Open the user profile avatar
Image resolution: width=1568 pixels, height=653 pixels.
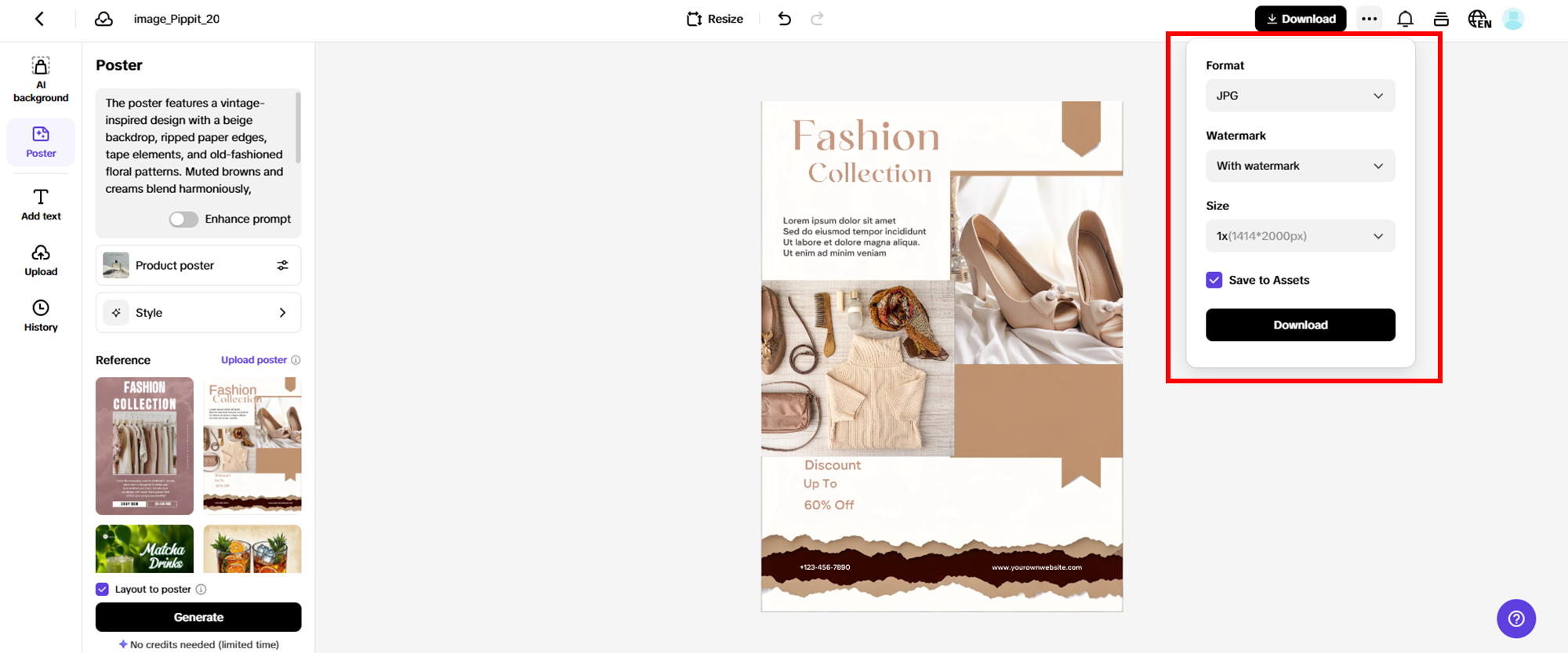click(1513, 19)
